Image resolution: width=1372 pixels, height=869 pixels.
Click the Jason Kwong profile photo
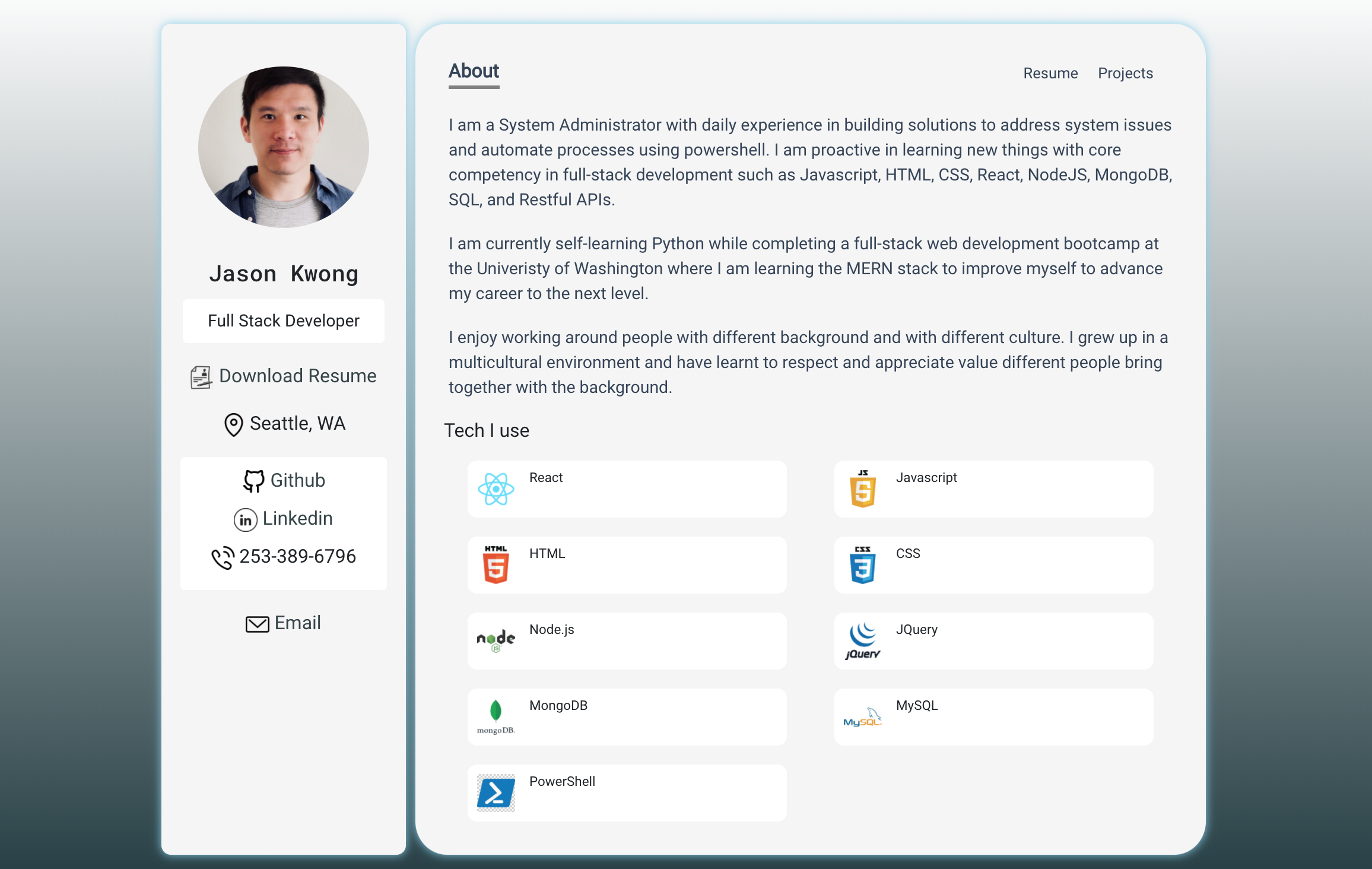click(284, 147)
